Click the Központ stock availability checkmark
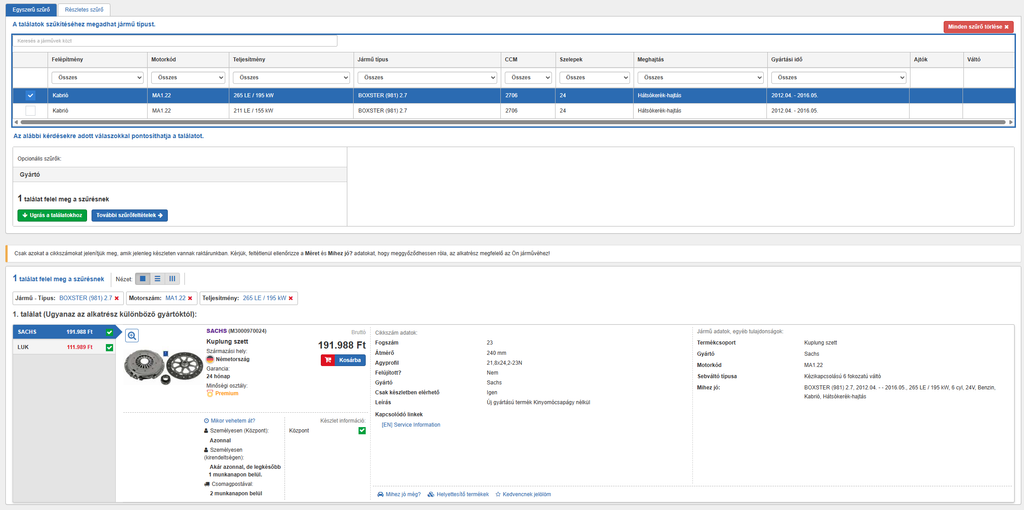The image size is (1024, 510). click(362, 430)
